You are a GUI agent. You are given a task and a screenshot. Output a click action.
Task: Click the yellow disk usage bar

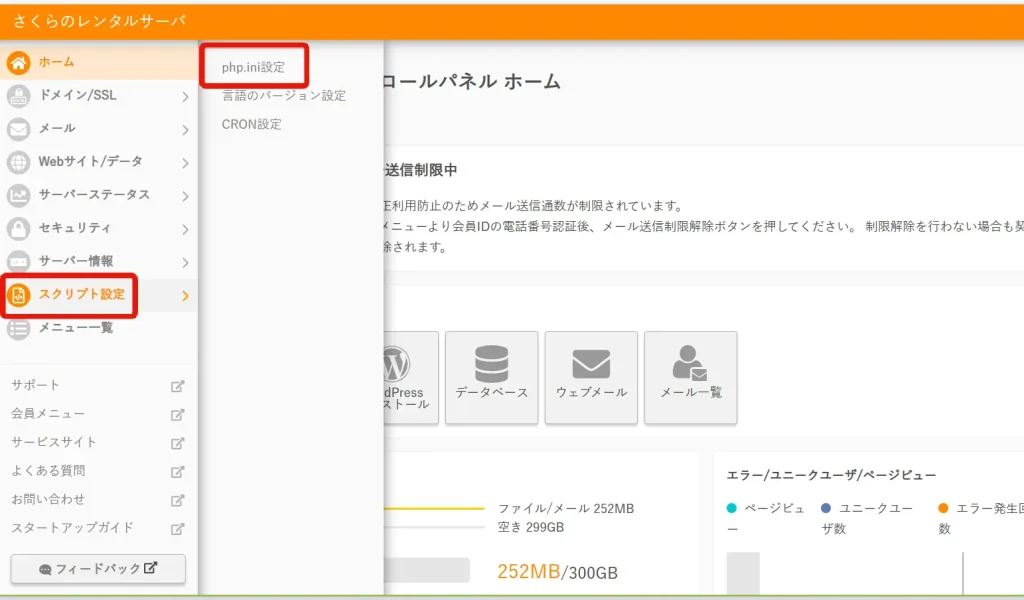[434, 508]
